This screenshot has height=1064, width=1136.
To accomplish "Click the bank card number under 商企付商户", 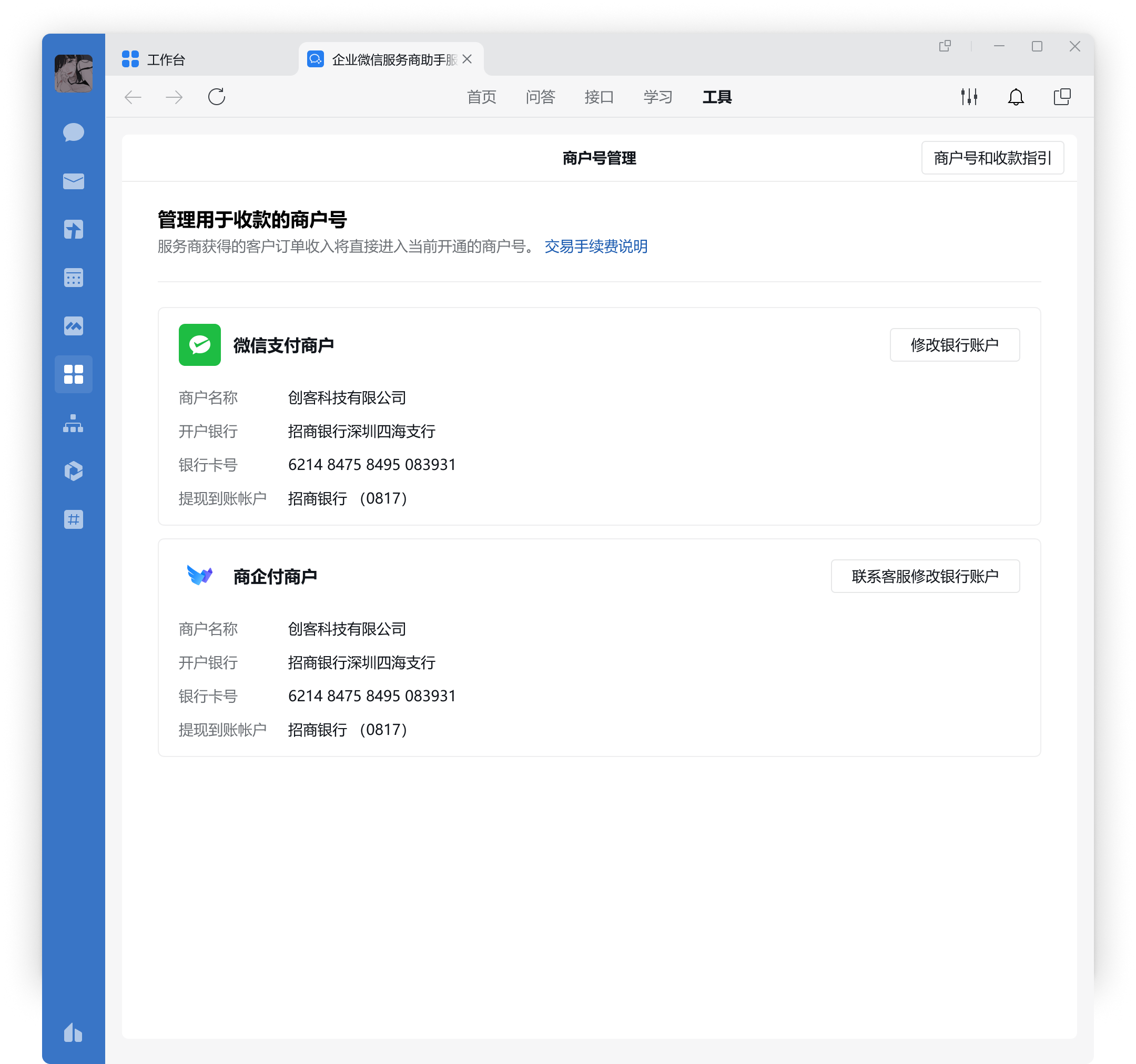I will pyautogui.click(x=371, y=695).
